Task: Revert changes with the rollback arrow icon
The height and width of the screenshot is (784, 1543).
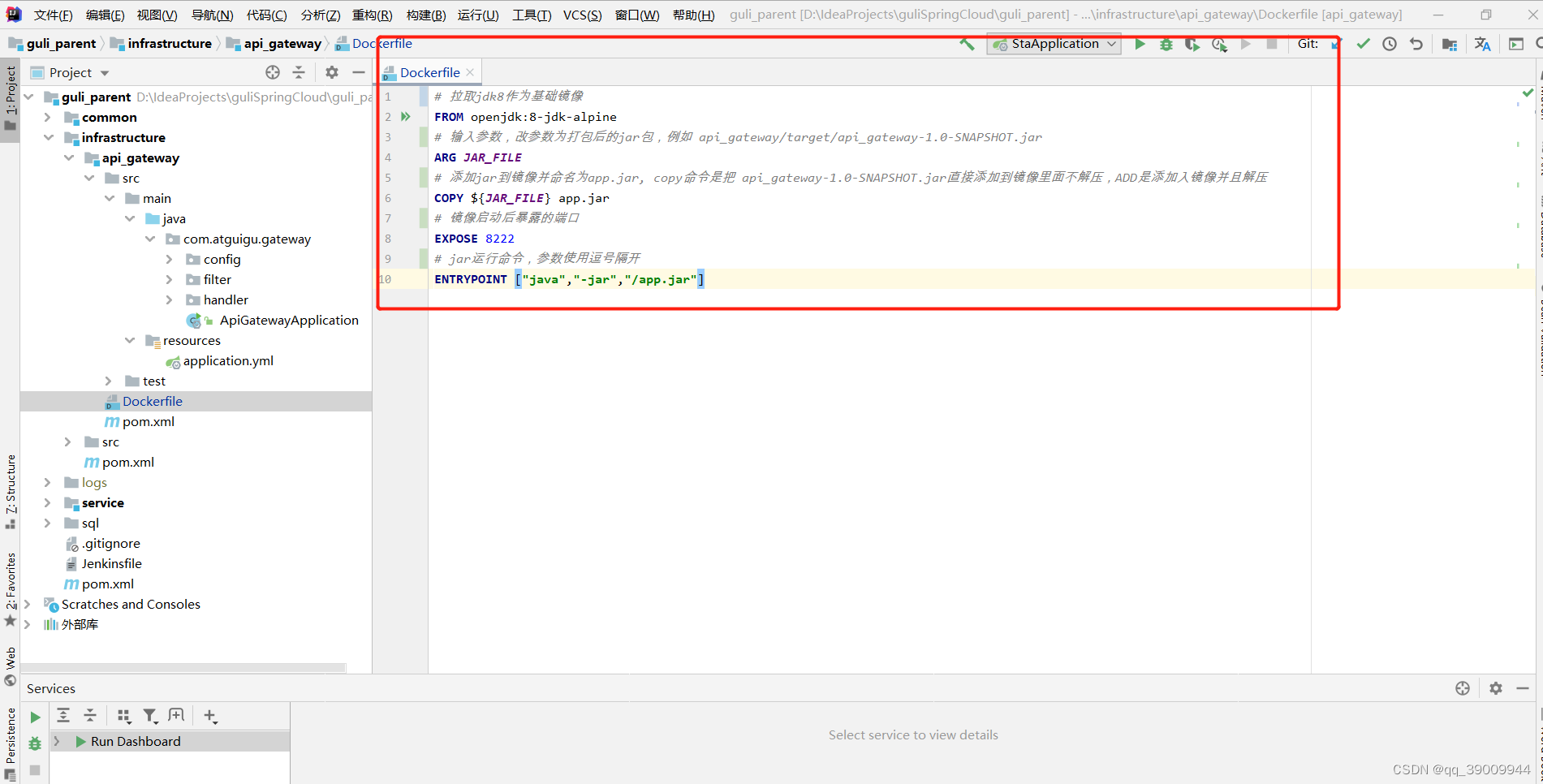Action: [x=1416, y=44]
